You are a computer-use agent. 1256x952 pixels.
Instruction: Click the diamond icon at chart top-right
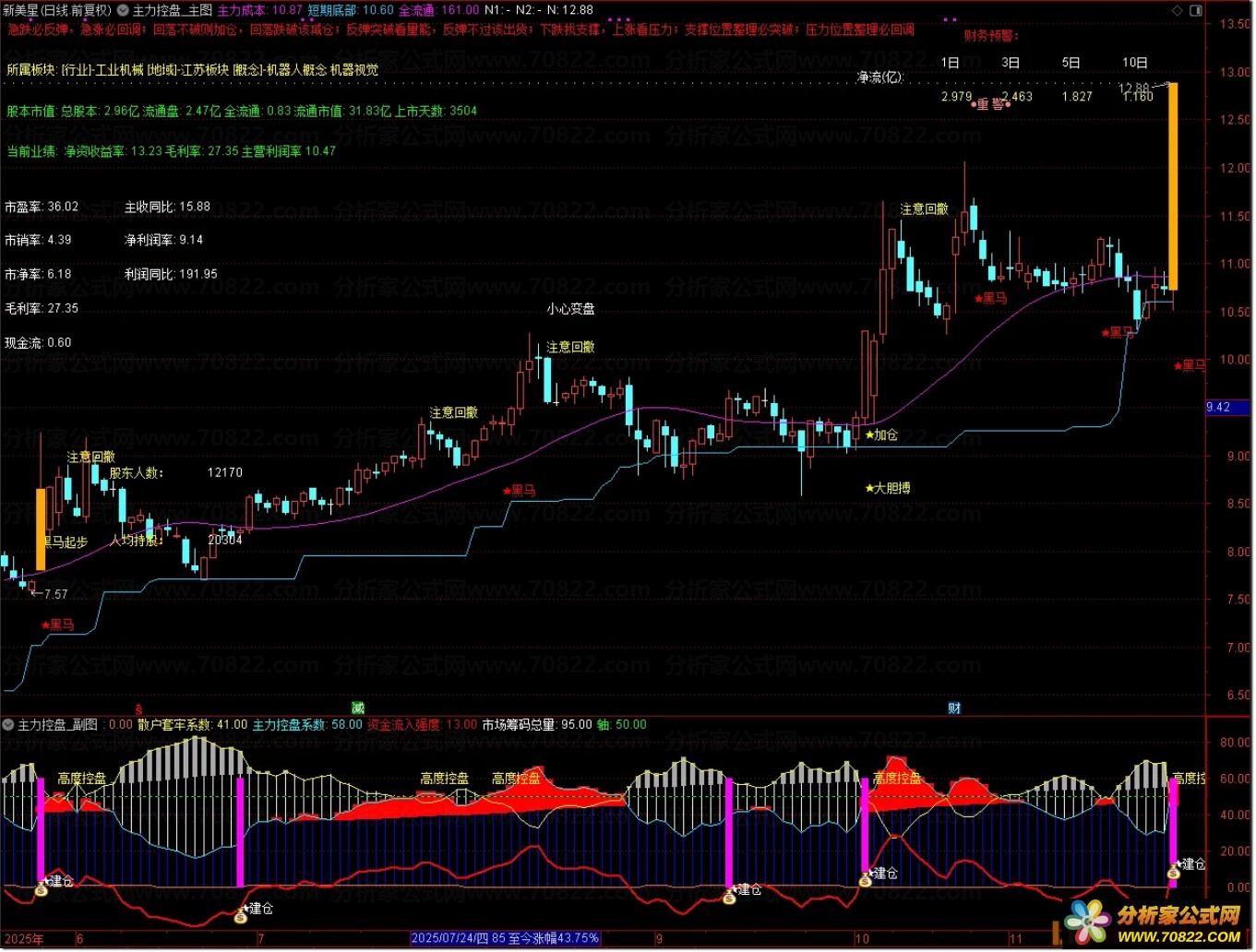pos(1177,10)
